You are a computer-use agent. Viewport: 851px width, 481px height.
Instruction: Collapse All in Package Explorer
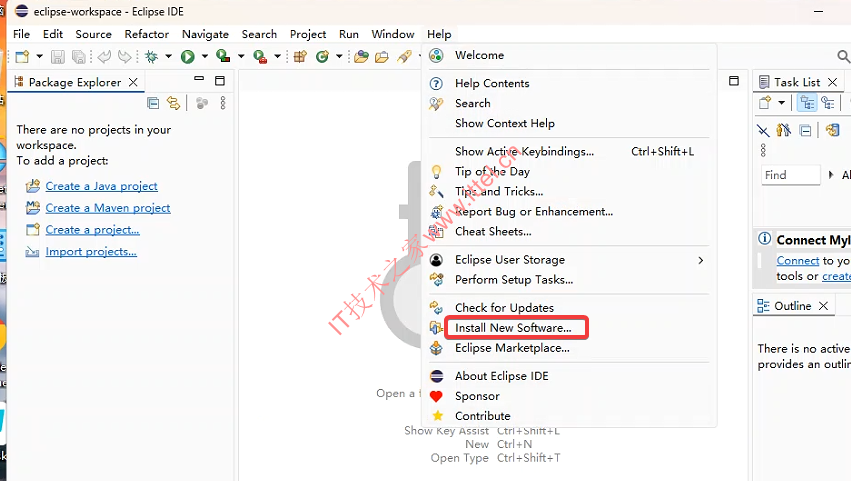click(153, 103)
